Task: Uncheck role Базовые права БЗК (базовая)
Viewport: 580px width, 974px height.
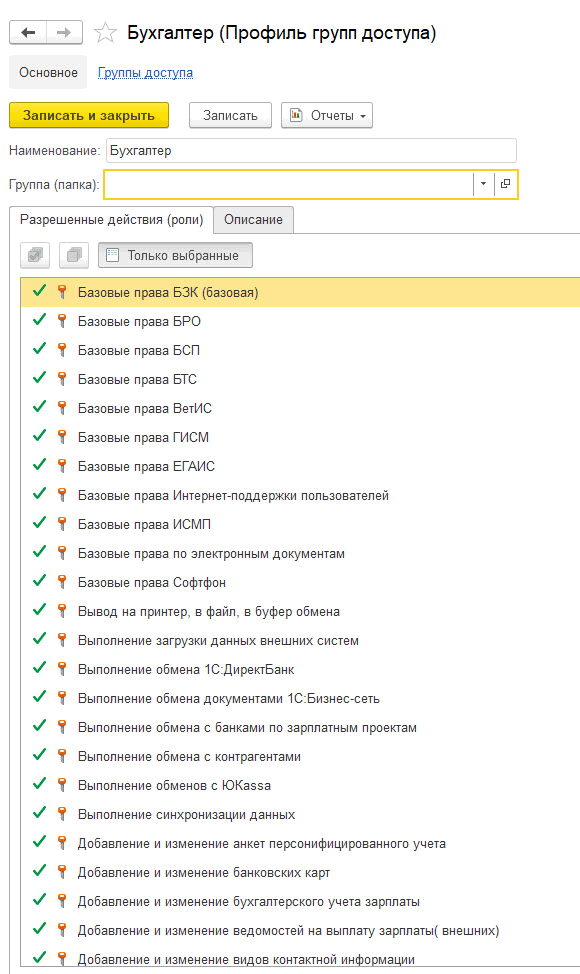Action: (39, 291)
